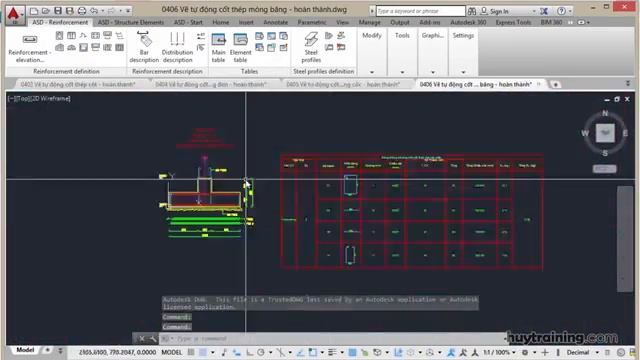This screenshot has width=640, height=360.
Task: Click the navigation bar on right side
Action: [624, 239]
